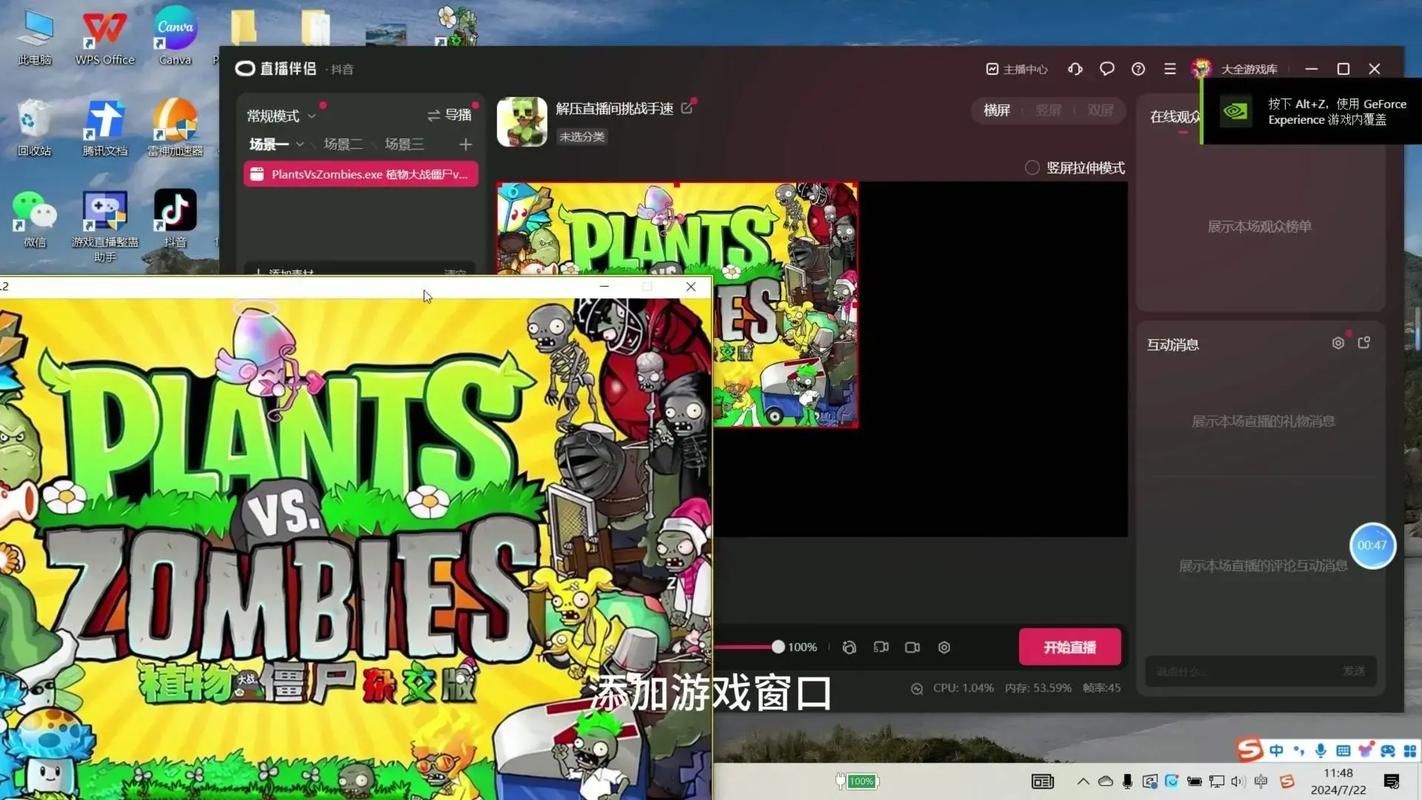Click the headset customer service icon
Screen dimensions: 1422x800
tap(1075, 69)
